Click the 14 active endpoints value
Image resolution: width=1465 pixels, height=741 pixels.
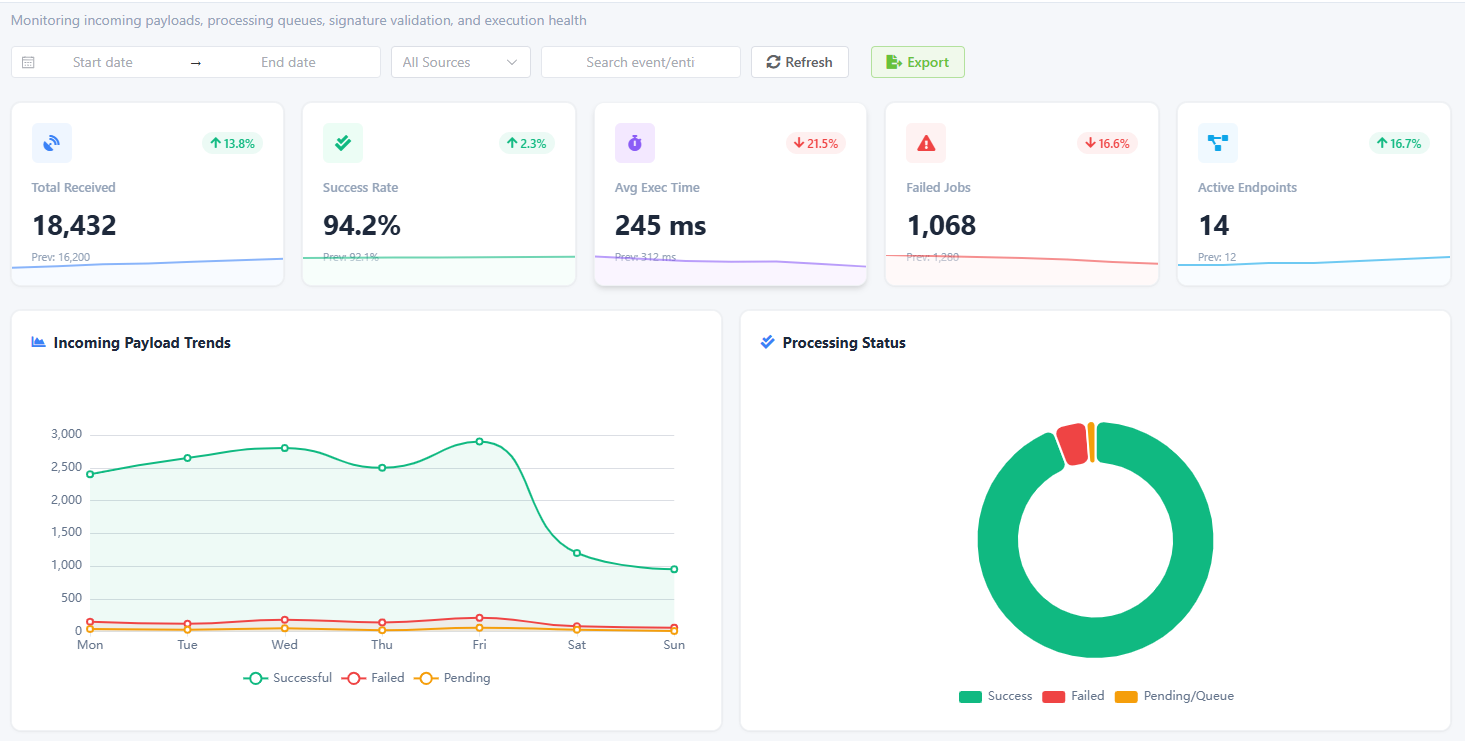1214,225
